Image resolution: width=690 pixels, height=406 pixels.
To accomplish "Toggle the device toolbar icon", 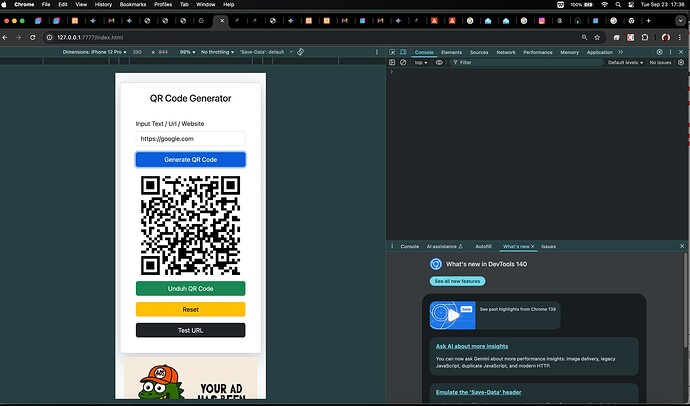I will (x=404, y=51).
